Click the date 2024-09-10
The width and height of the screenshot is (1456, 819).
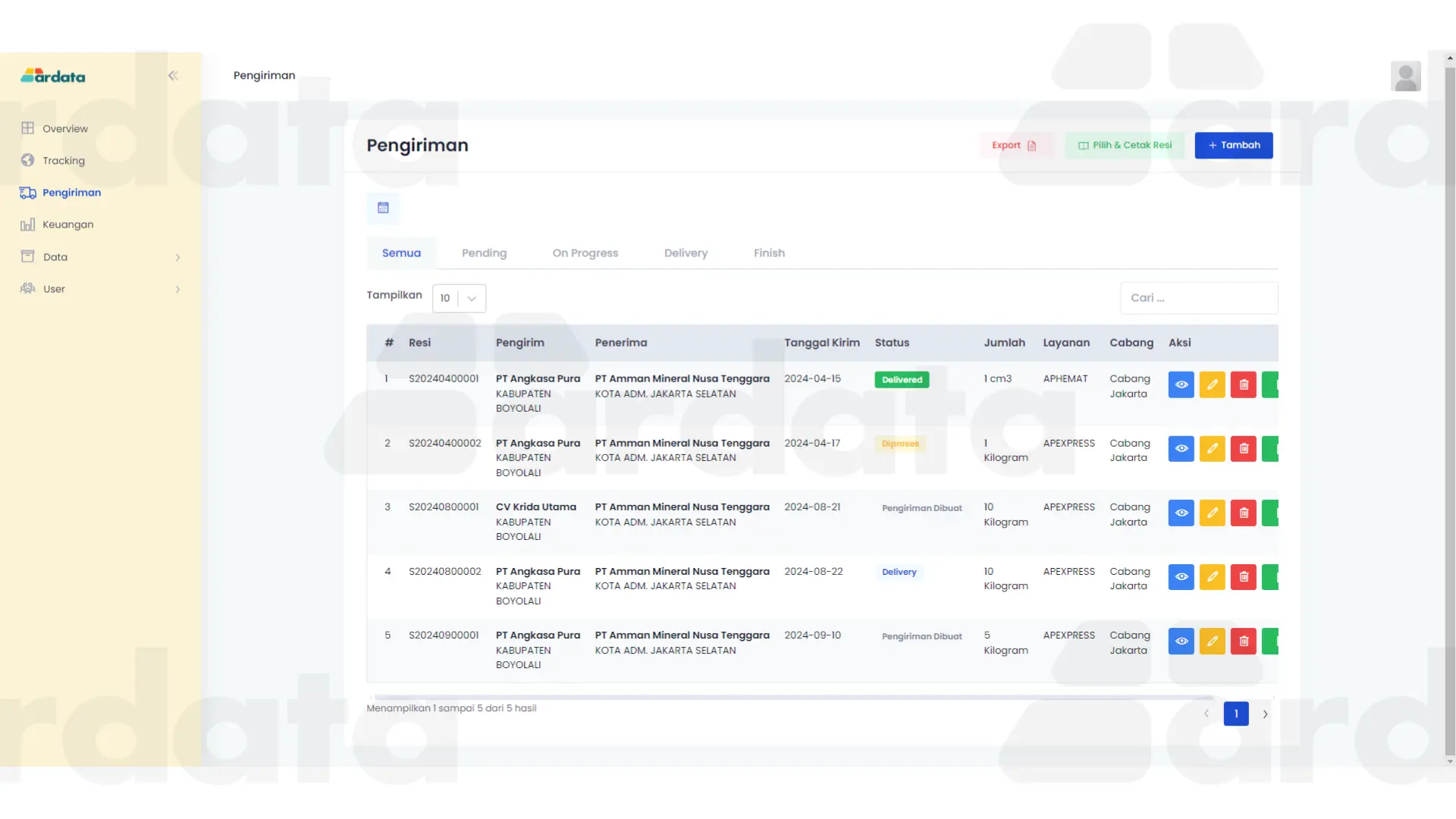(812, 635)
